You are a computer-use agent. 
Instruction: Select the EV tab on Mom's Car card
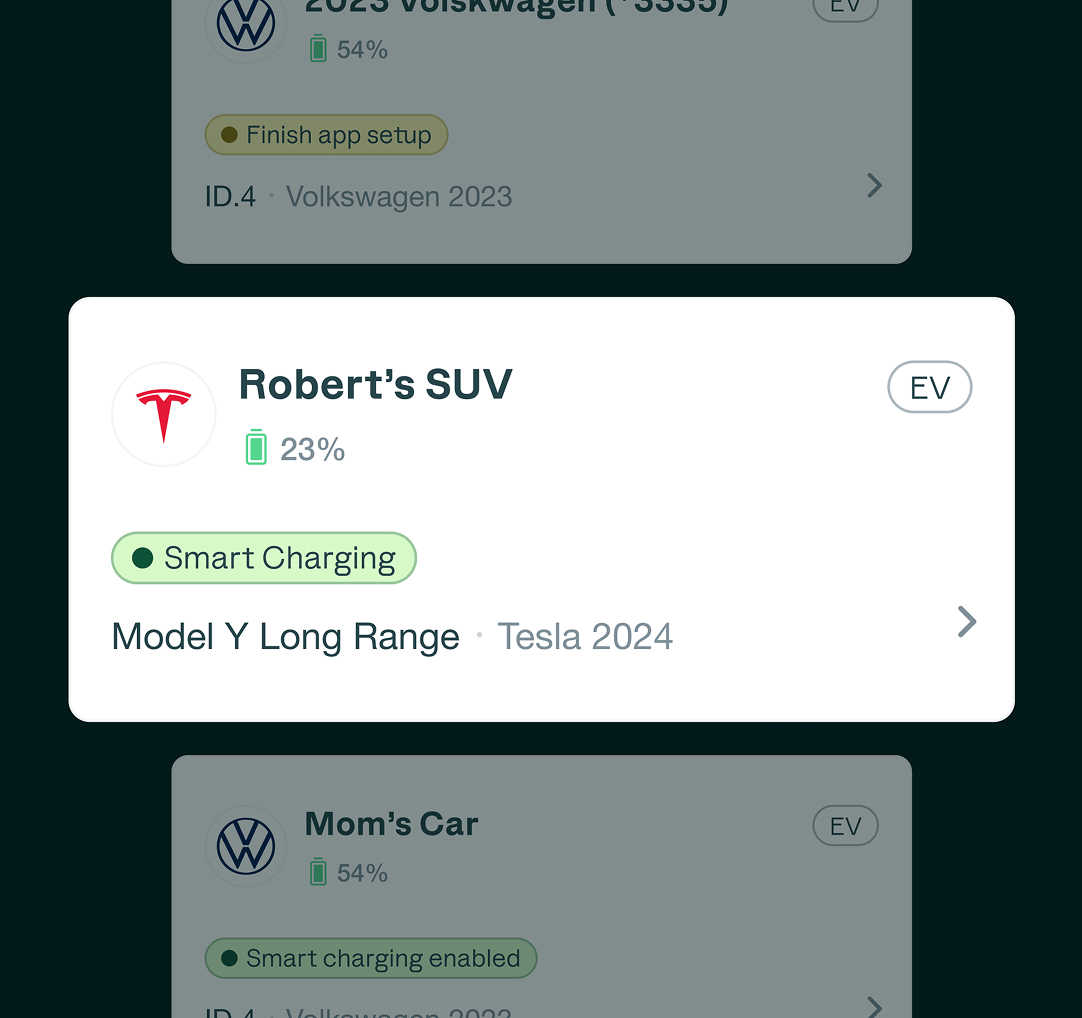[845, 825]
